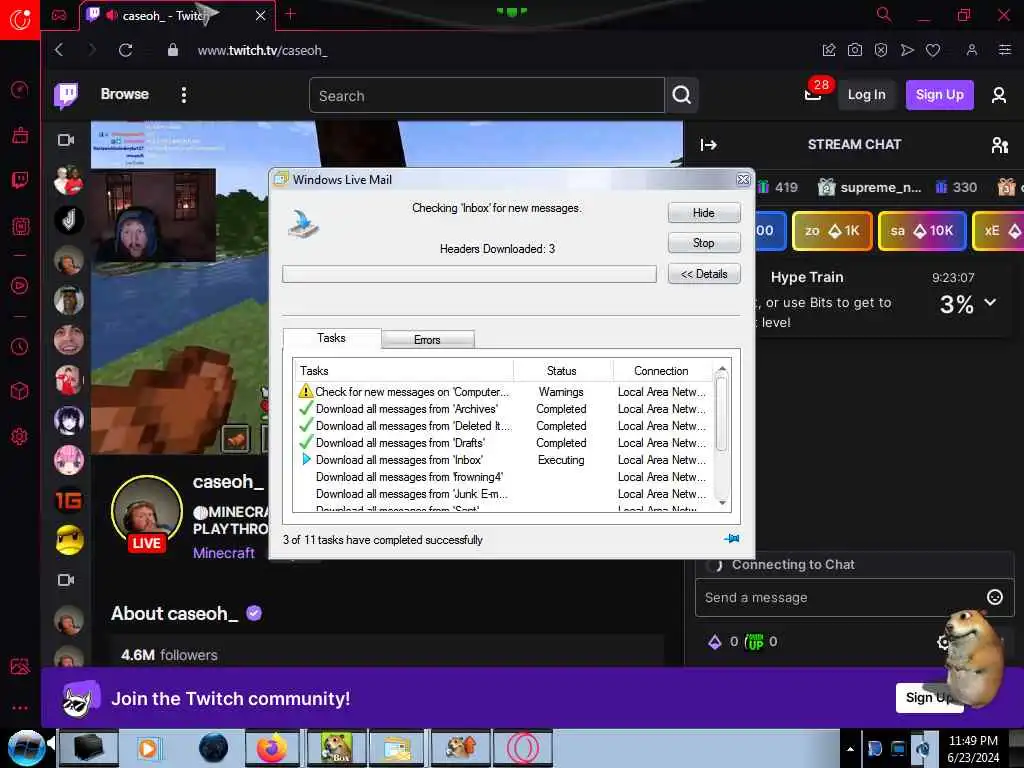
Task: Click the bits balance diamond icon
Action: pyautogui.click(x=715, y=642)
